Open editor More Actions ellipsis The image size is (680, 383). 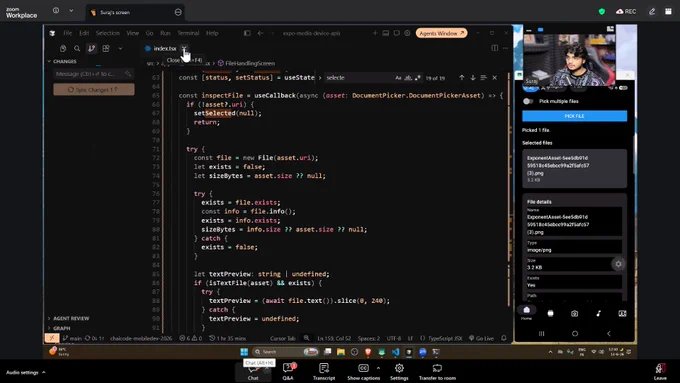[x=505, y=48]
